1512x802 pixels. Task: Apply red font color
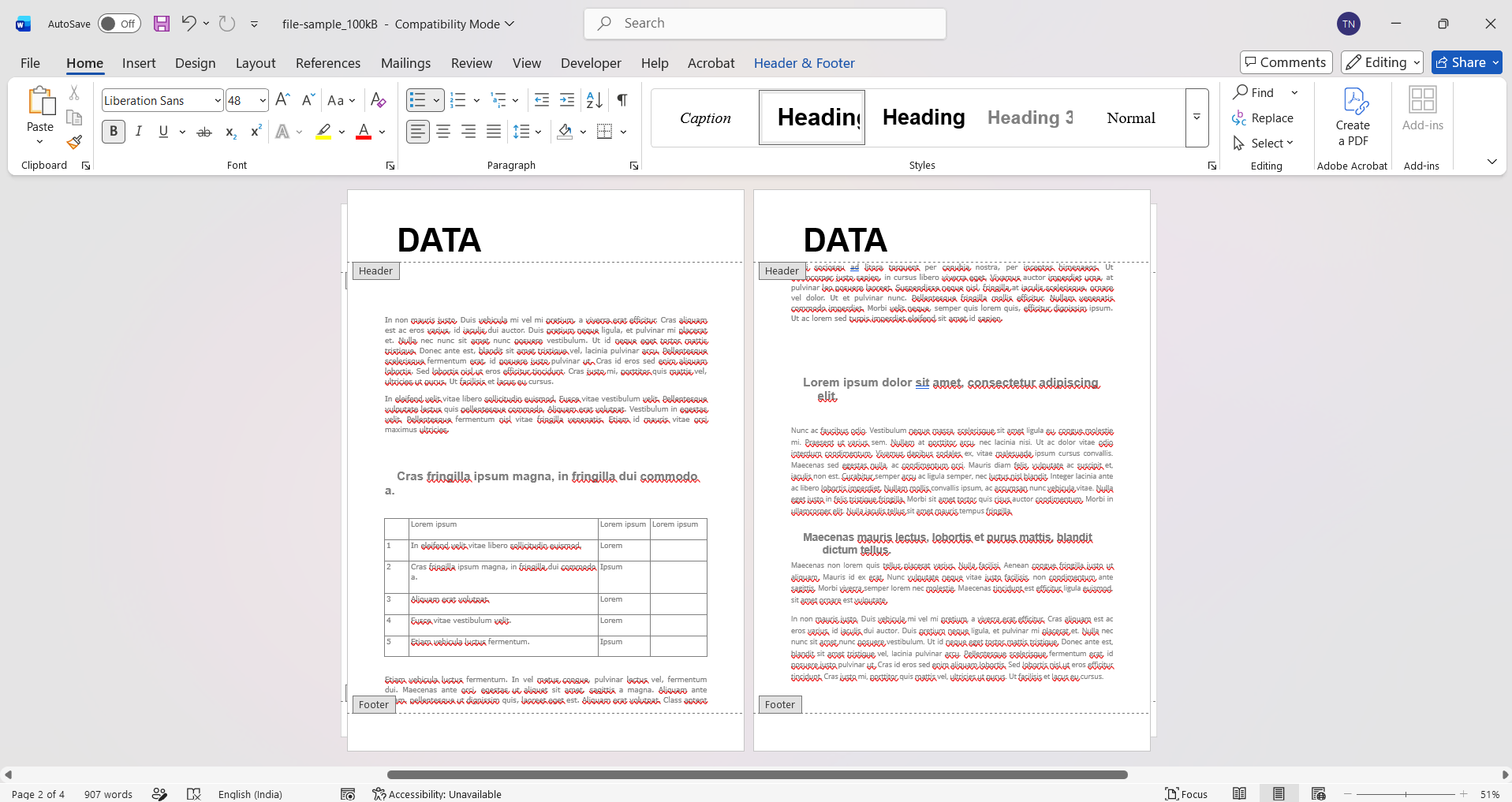tap(364, 132)
